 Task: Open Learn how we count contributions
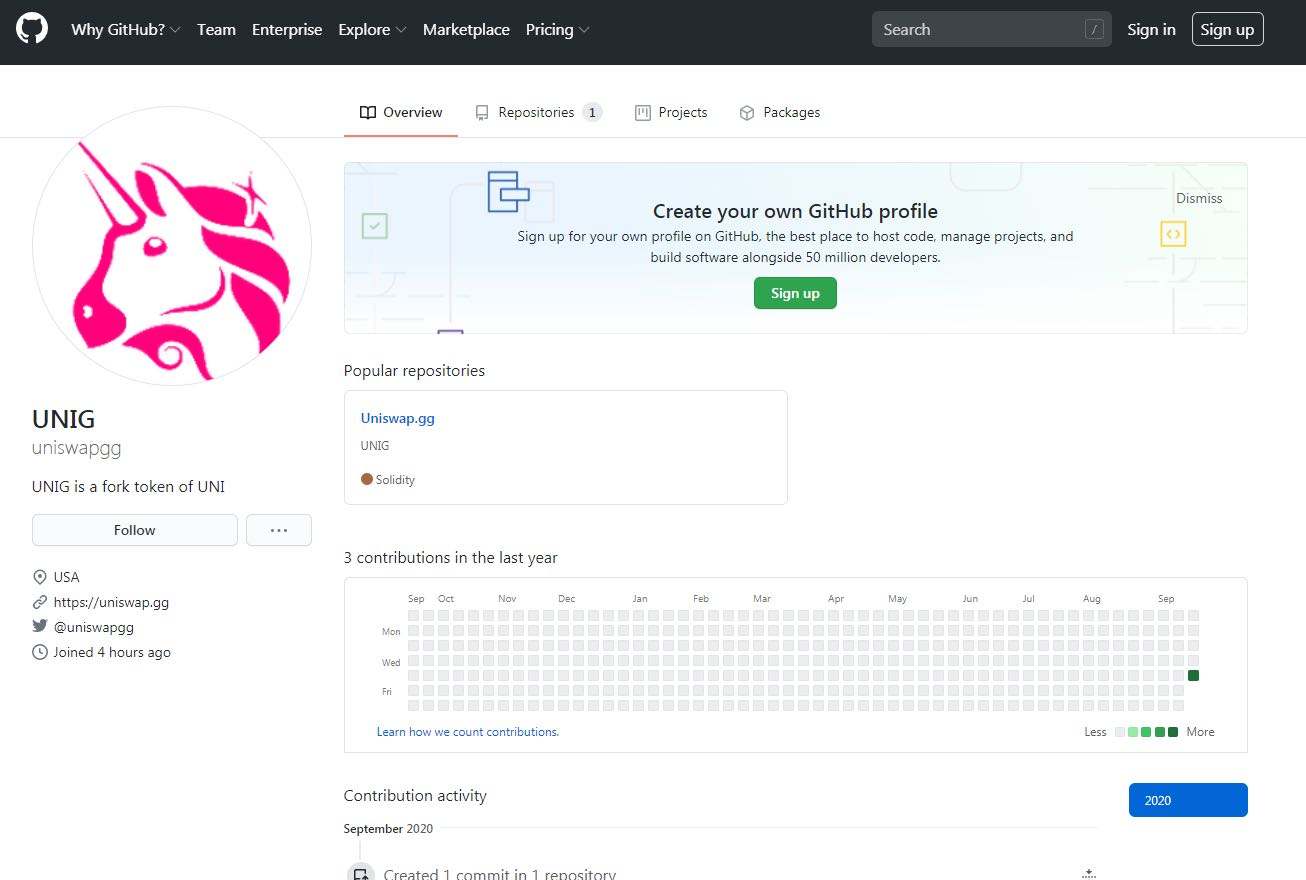coord(468,732)
